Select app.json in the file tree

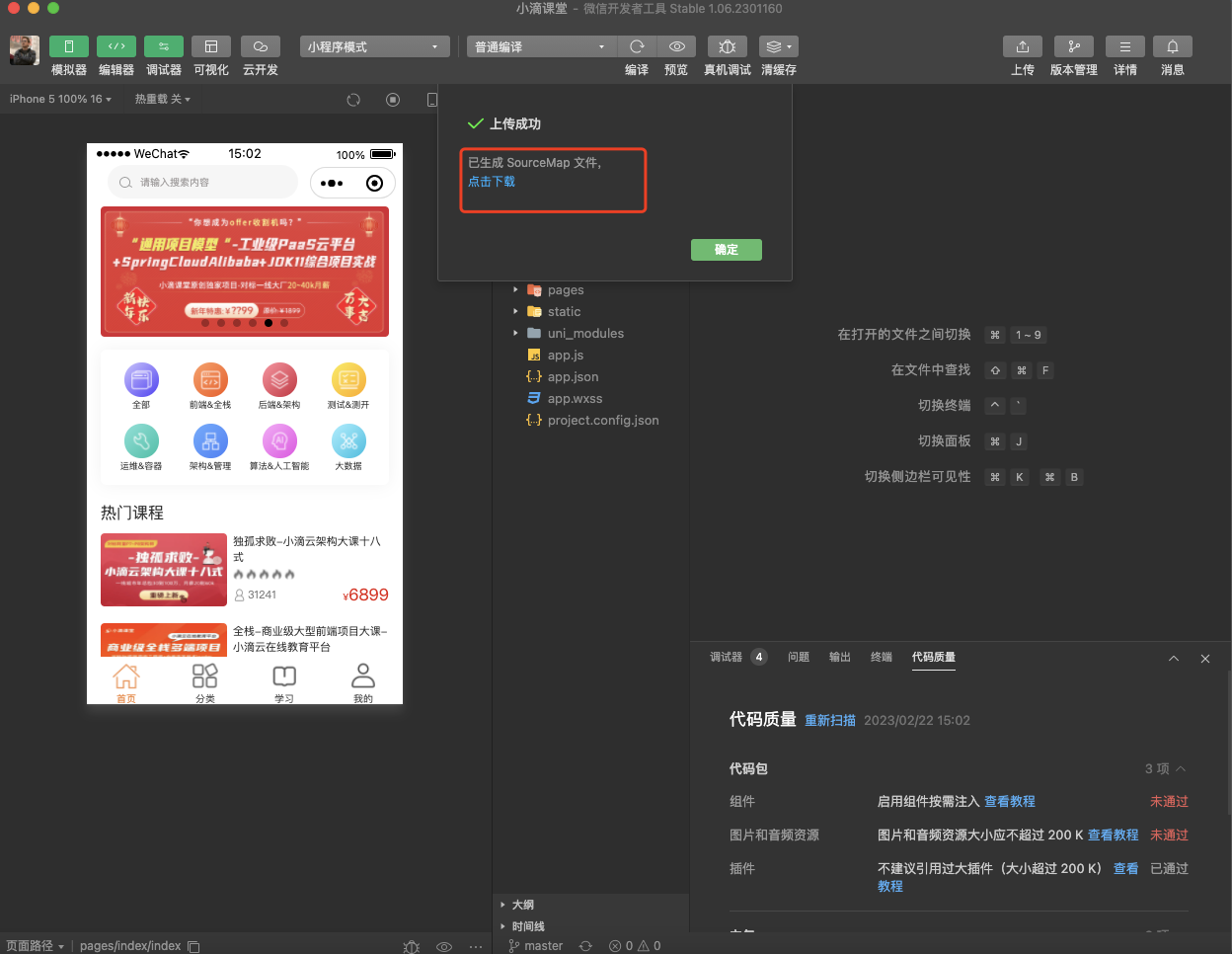(x=571, y=376)
